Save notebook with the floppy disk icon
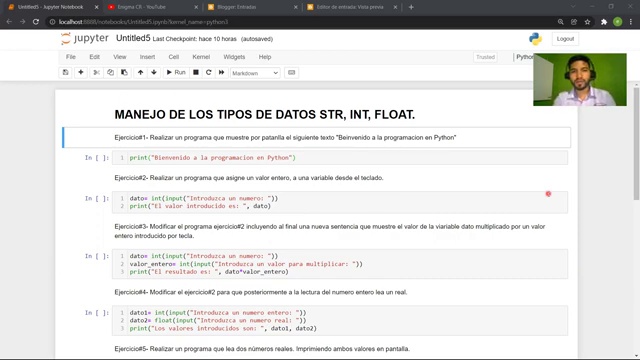The height and width of the screenshot is (360, 640). (x=65, y=73)
